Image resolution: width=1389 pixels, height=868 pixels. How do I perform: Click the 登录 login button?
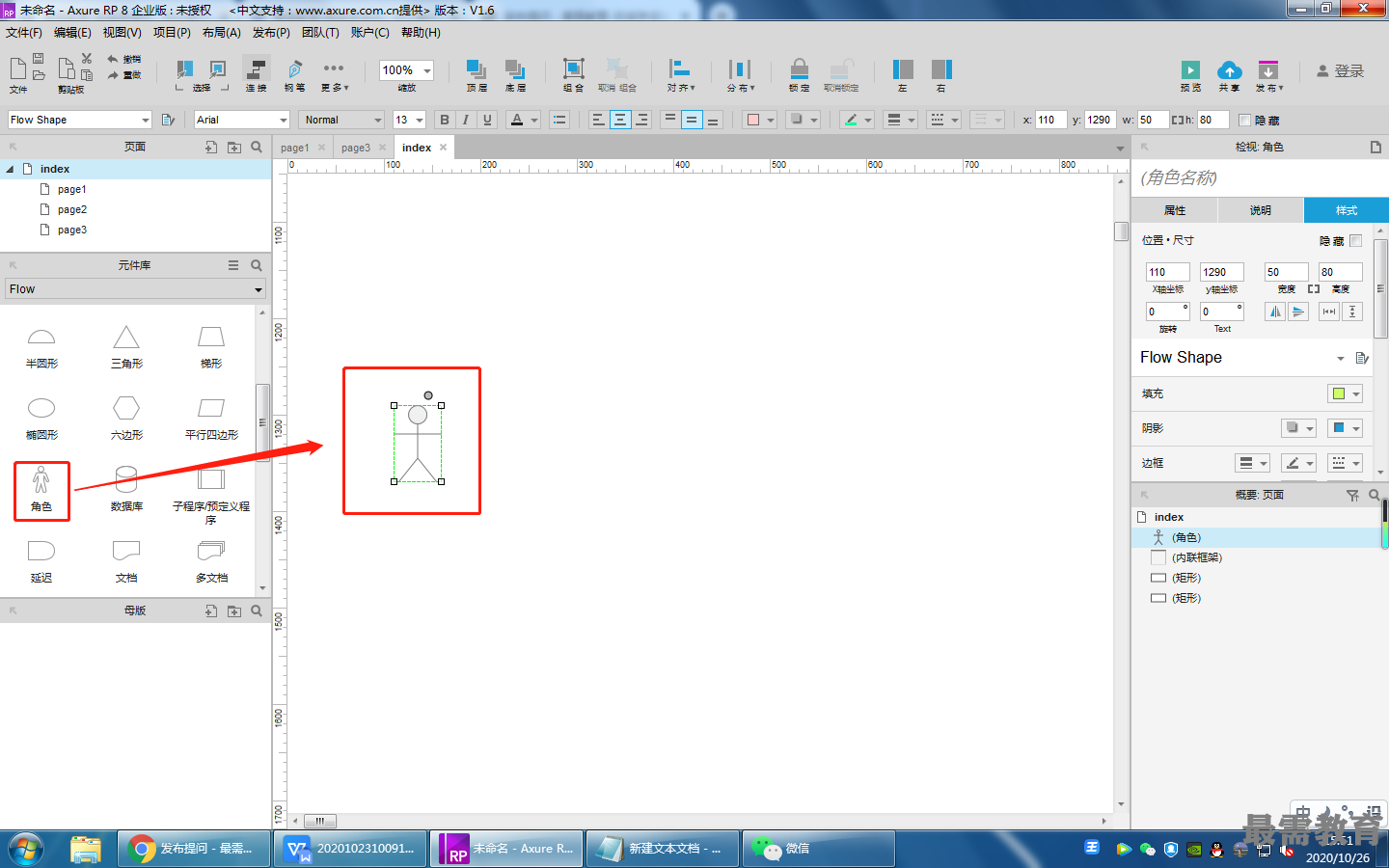[x=1341, y=71]
